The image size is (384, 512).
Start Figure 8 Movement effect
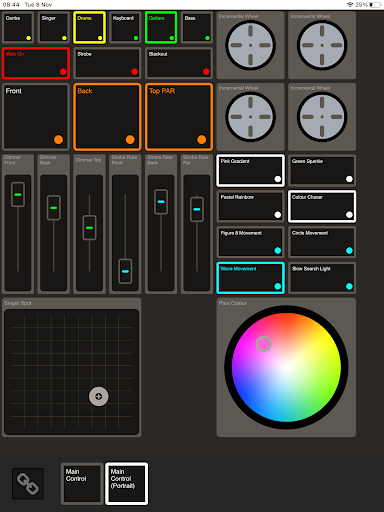pyautogui.click(x=250, y=242)
